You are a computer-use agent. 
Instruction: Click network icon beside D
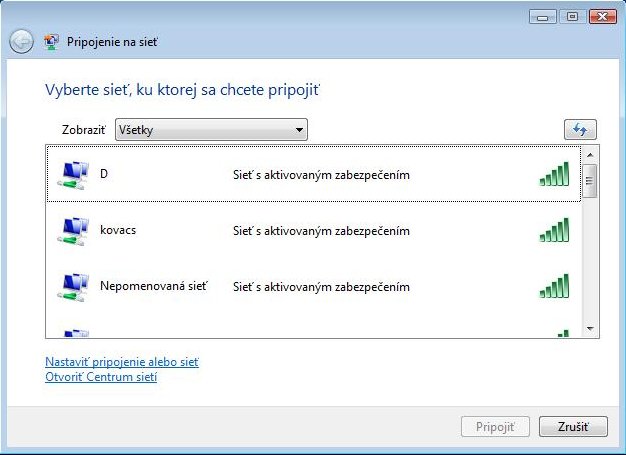(x=73, y=175)
